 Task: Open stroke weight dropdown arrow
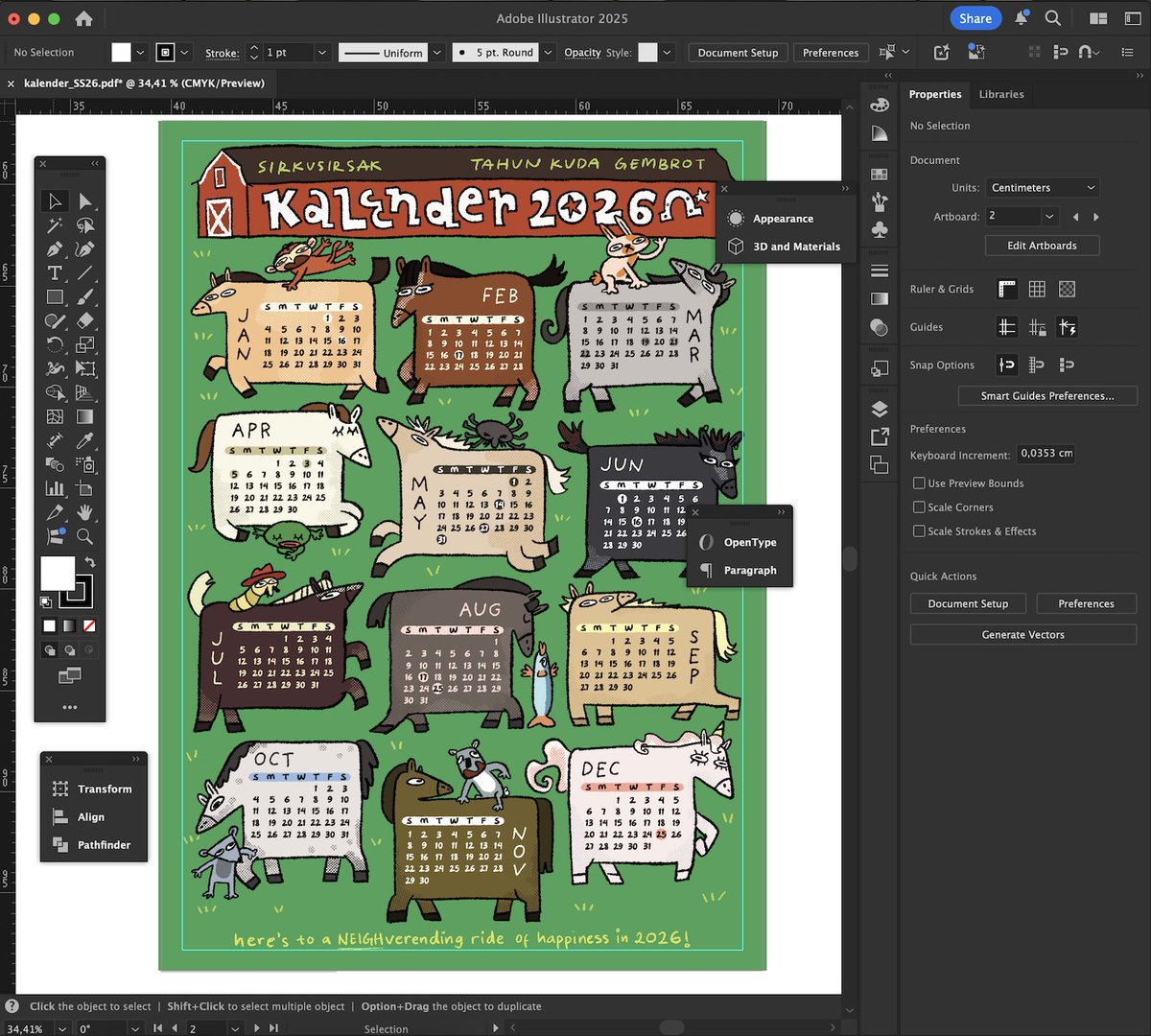click(321, 53)
